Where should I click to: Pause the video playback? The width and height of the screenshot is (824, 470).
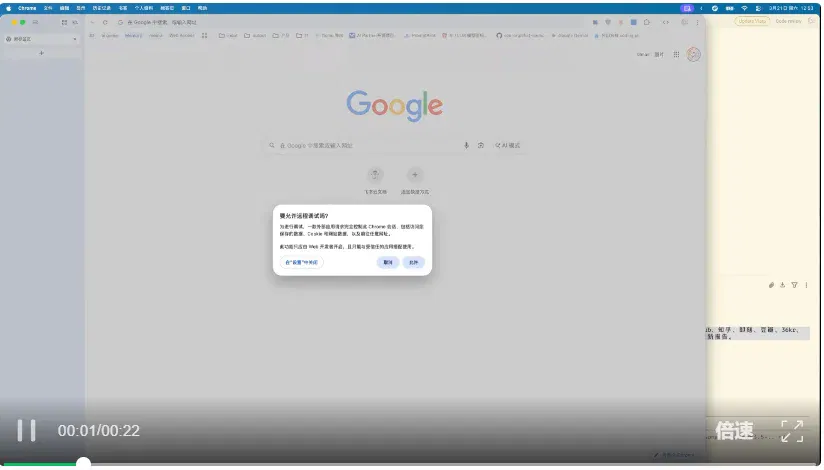click(x=26, y=431)
